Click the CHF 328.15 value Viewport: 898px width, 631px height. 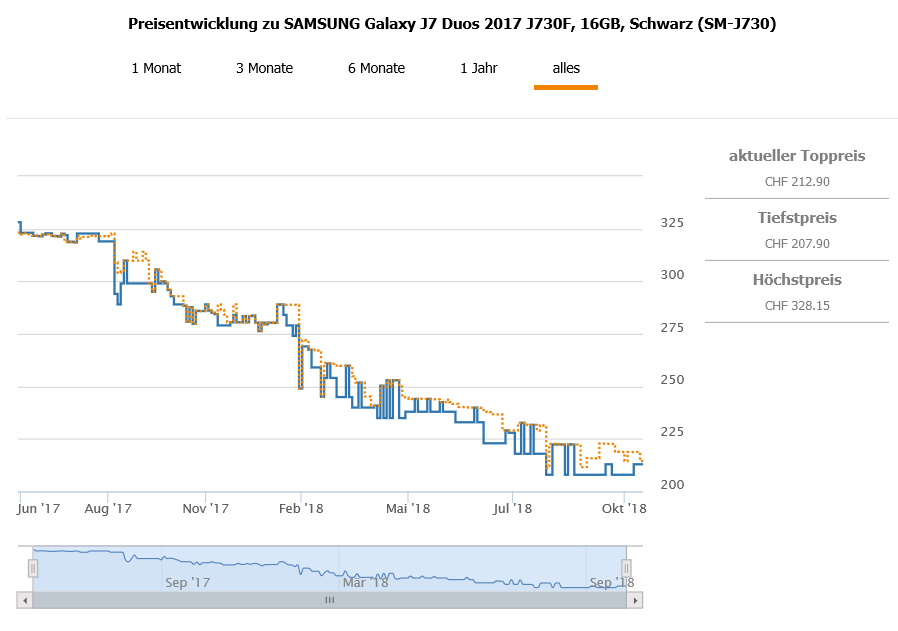(x=797, y=306)
